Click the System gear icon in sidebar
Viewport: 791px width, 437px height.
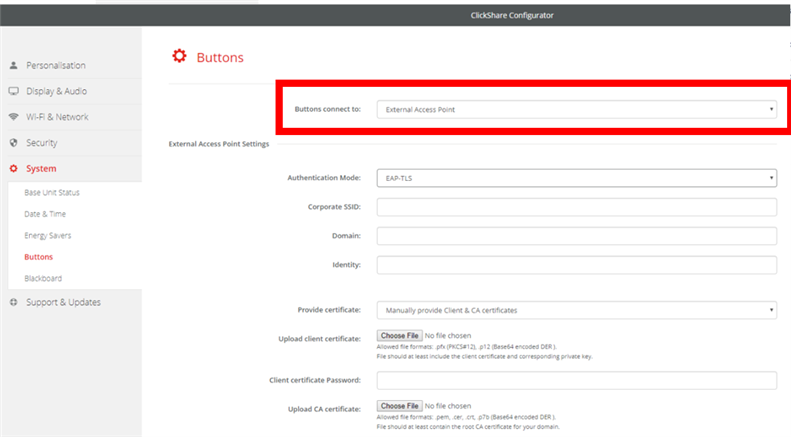coord(13,169)
